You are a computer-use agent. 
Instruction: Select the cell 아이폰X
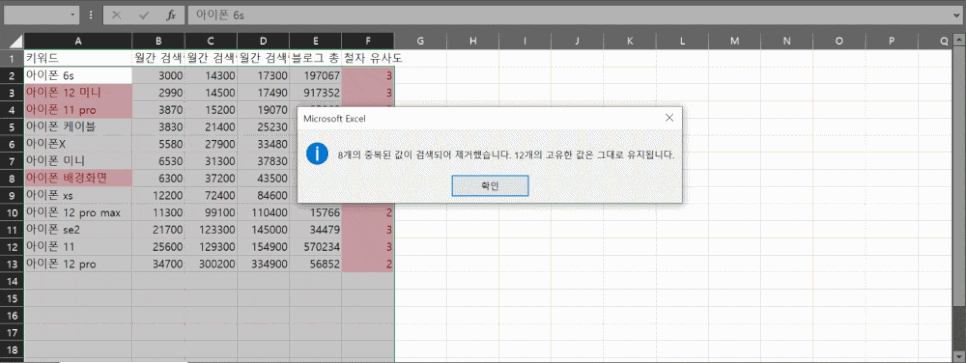78,144
